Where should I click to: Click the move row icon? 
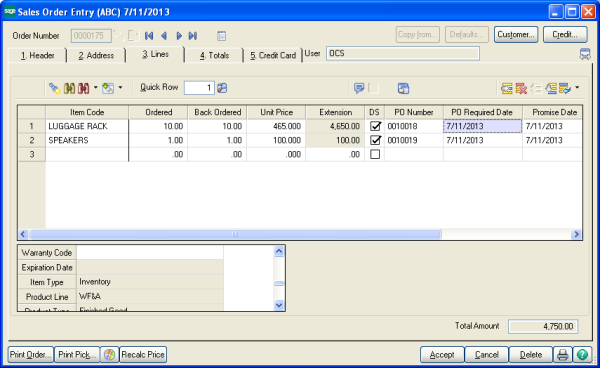click(x=551, y=88)
